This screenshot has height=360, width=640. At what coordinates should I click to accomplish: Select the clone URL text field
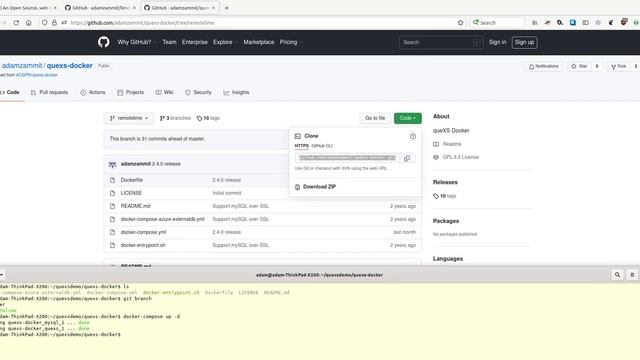click(347, 158)
